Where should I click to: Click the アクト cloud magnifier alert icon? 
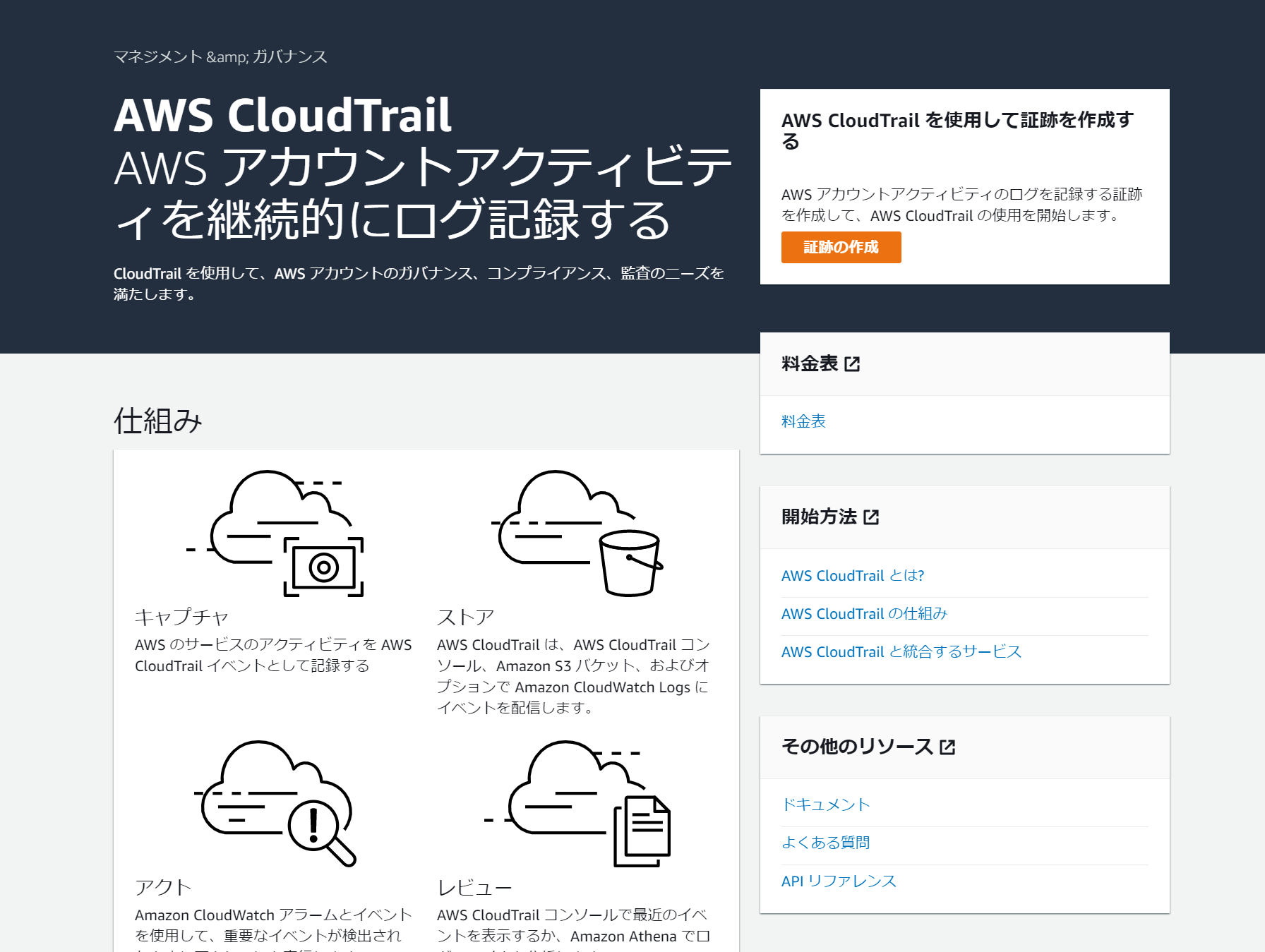tap(275, 804)
